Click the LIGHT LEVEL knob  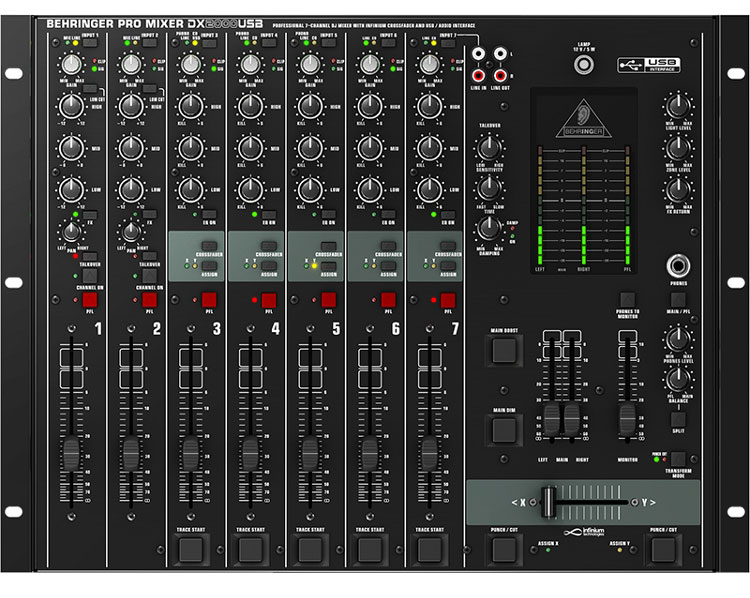[678, 106]
